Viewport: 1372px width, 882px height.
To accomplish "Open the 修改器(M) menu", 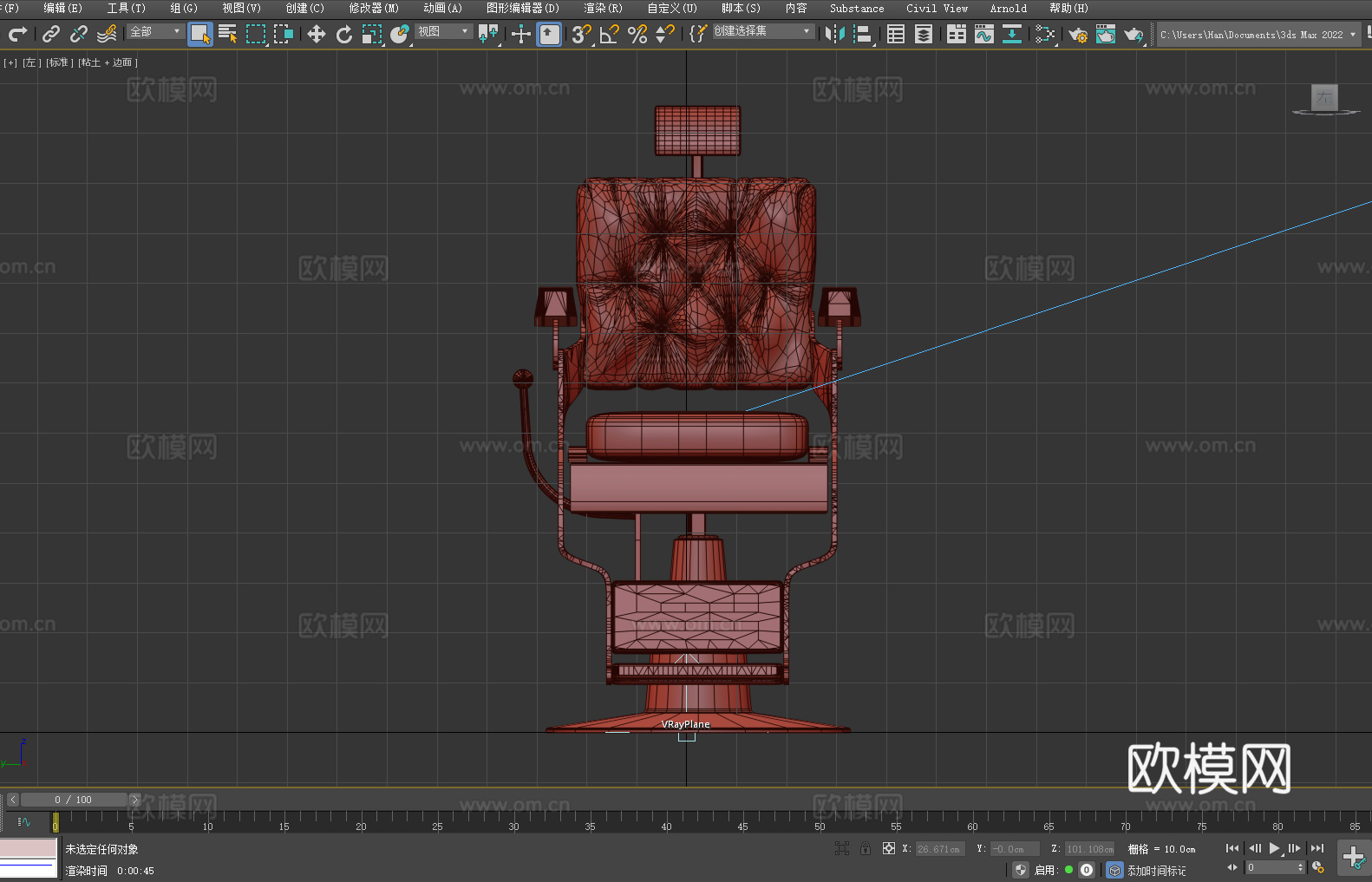I will click(x=374, y=9).
